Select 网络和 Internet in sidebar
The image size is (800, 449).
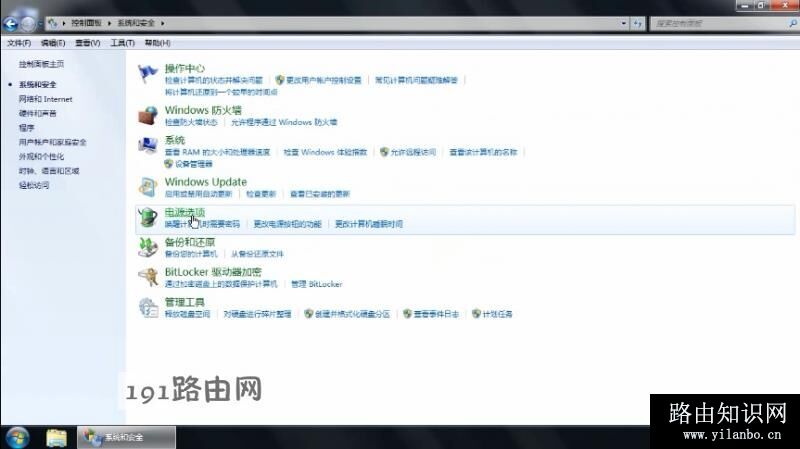pyautogui.click(x=45, y=99)
